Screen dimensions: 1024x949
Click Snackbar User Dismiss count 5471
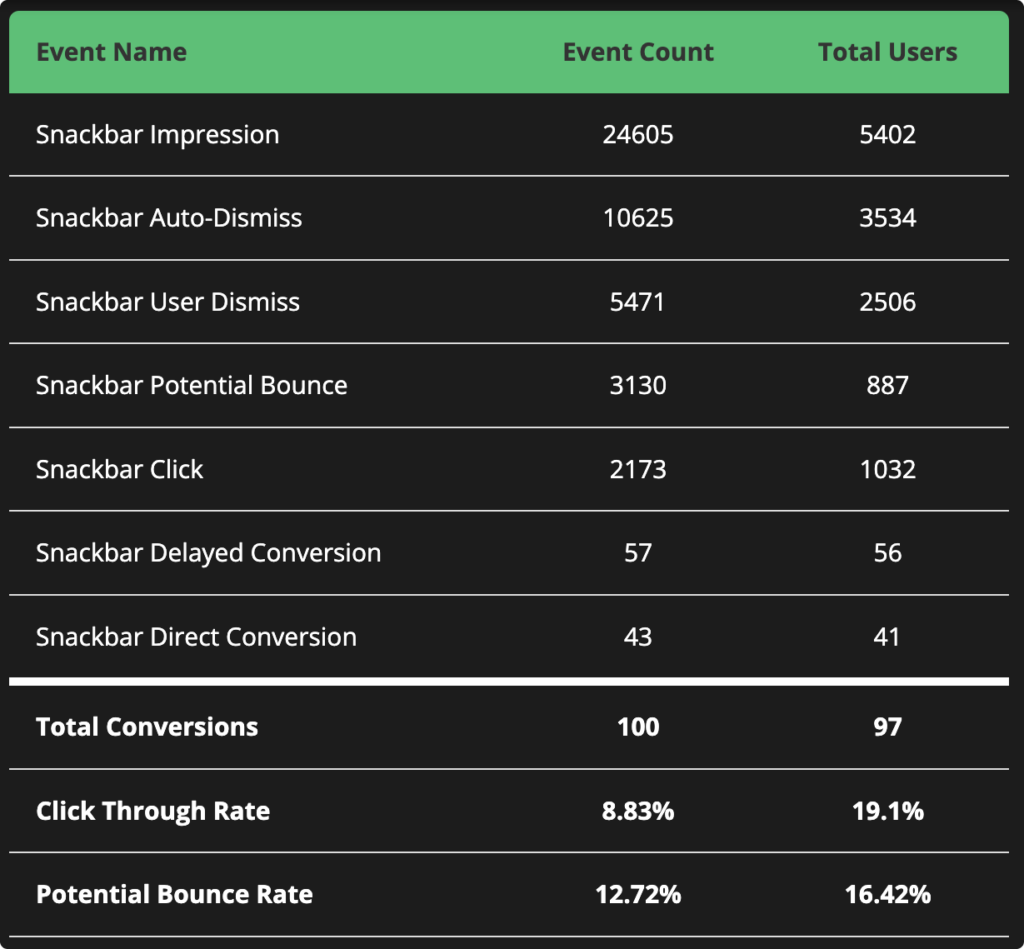pos(638,302)
